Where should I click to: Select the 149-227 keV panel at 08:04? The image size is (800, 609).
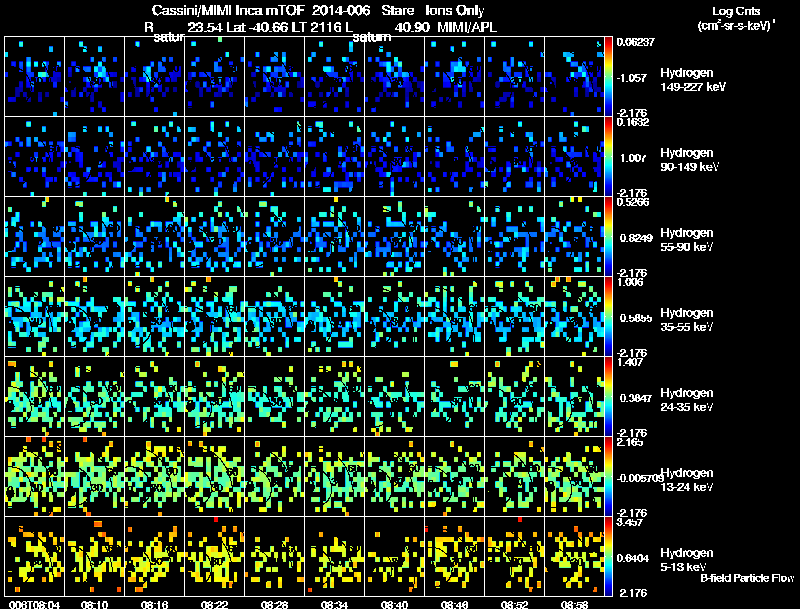click(35, 77)
